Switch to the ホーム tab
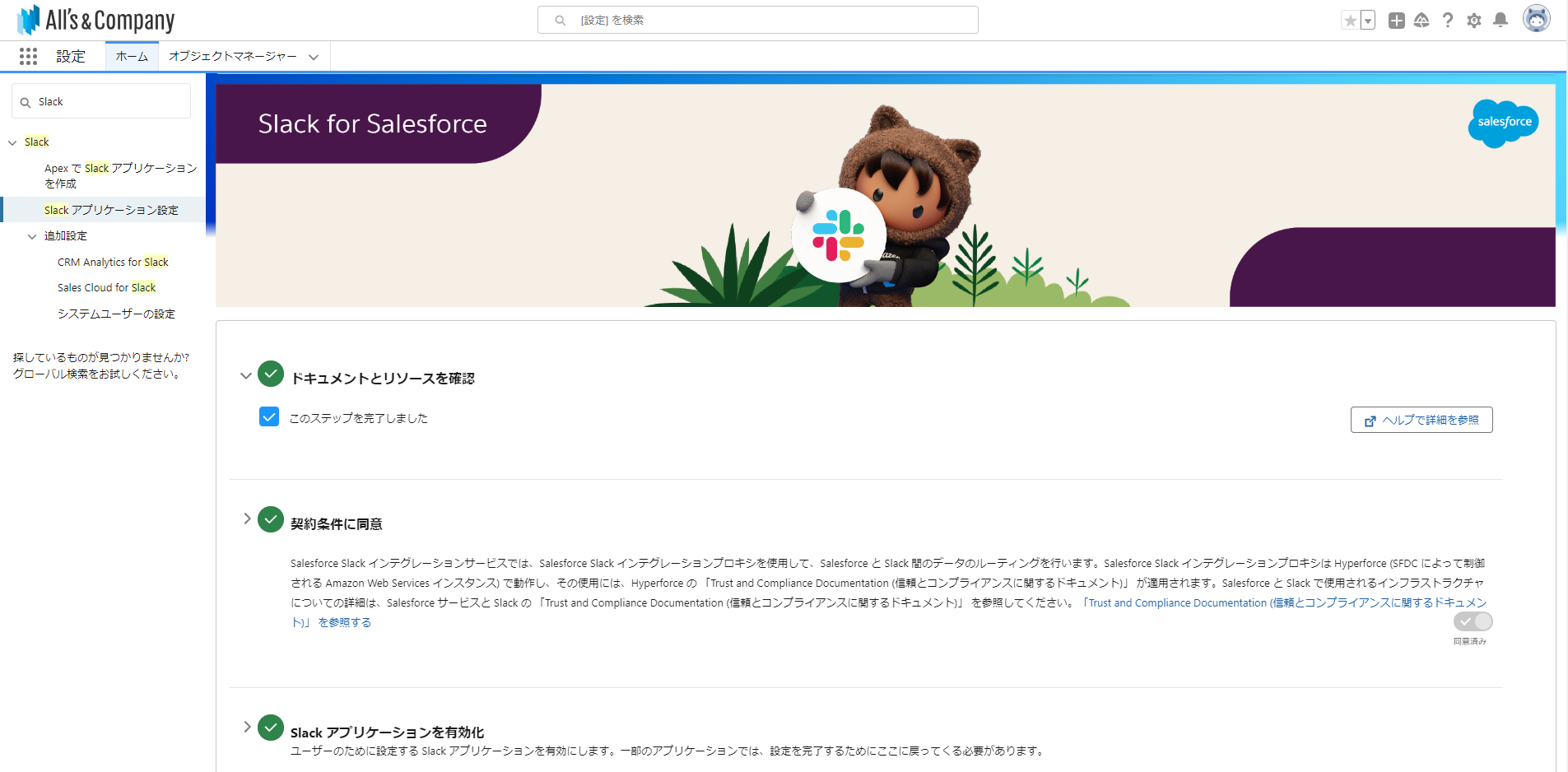1568x772 pixels. (x=132, y=56)
